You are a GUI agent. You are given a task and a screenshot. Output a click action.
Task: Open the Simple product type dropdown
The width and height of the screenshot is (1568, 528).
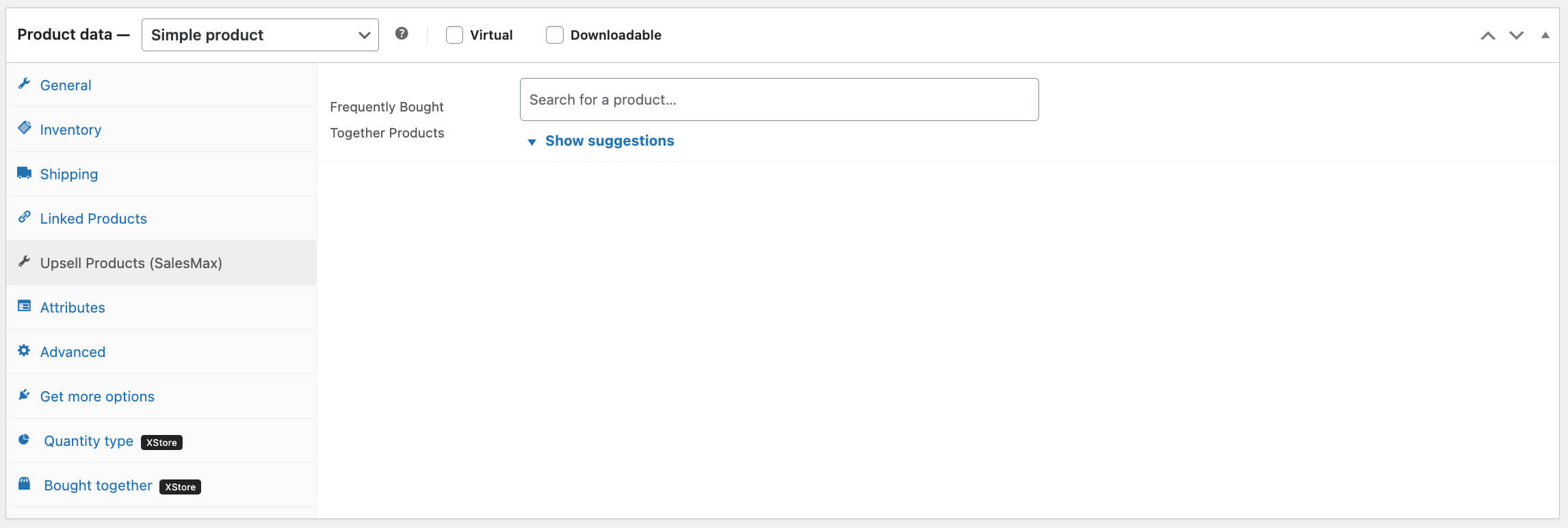[x=260, y=35]
